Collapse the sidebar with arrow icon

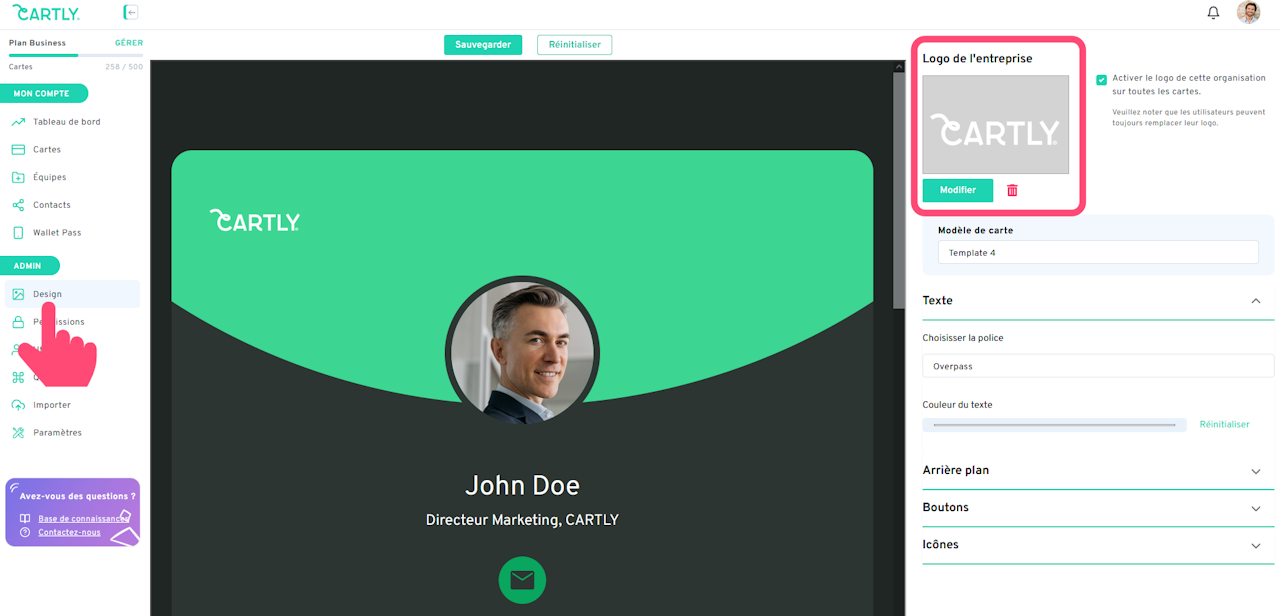[x=131, y=13]
